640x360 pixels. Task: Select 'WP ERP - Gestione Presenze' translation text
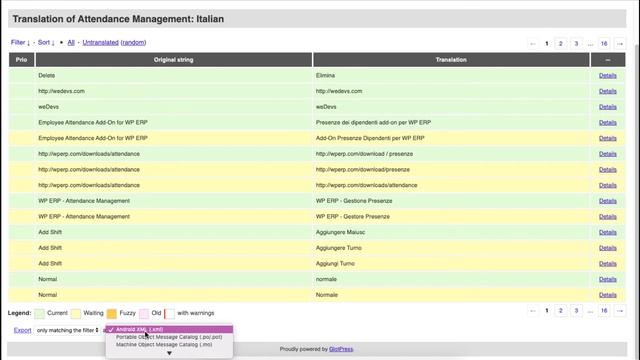[x=354, y=201]
